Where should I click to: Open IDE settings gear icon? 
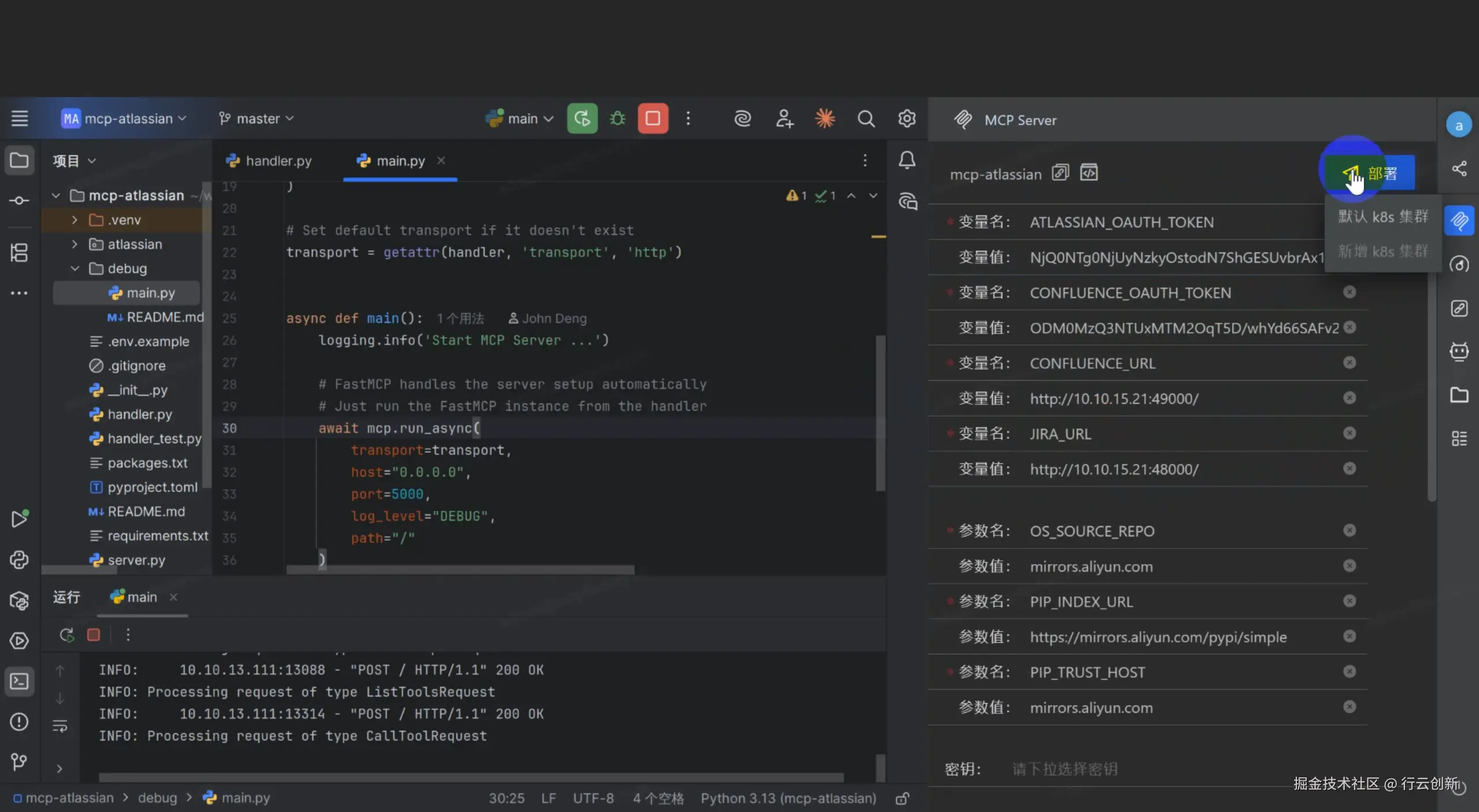(x=906, y=118)
